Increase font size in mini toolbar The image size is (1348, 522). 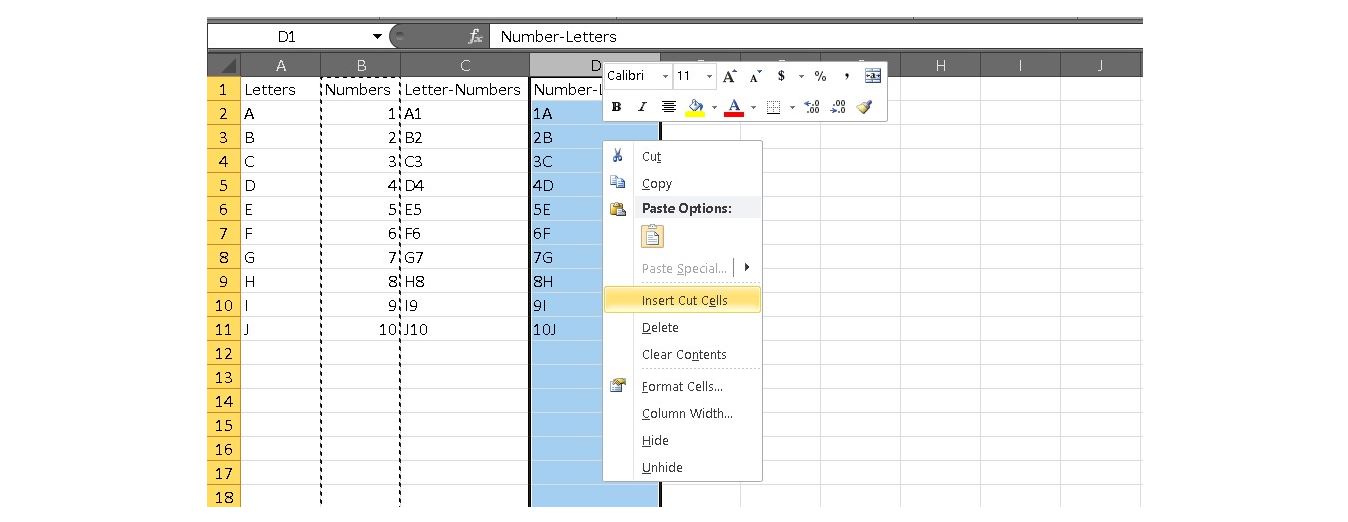730,76
